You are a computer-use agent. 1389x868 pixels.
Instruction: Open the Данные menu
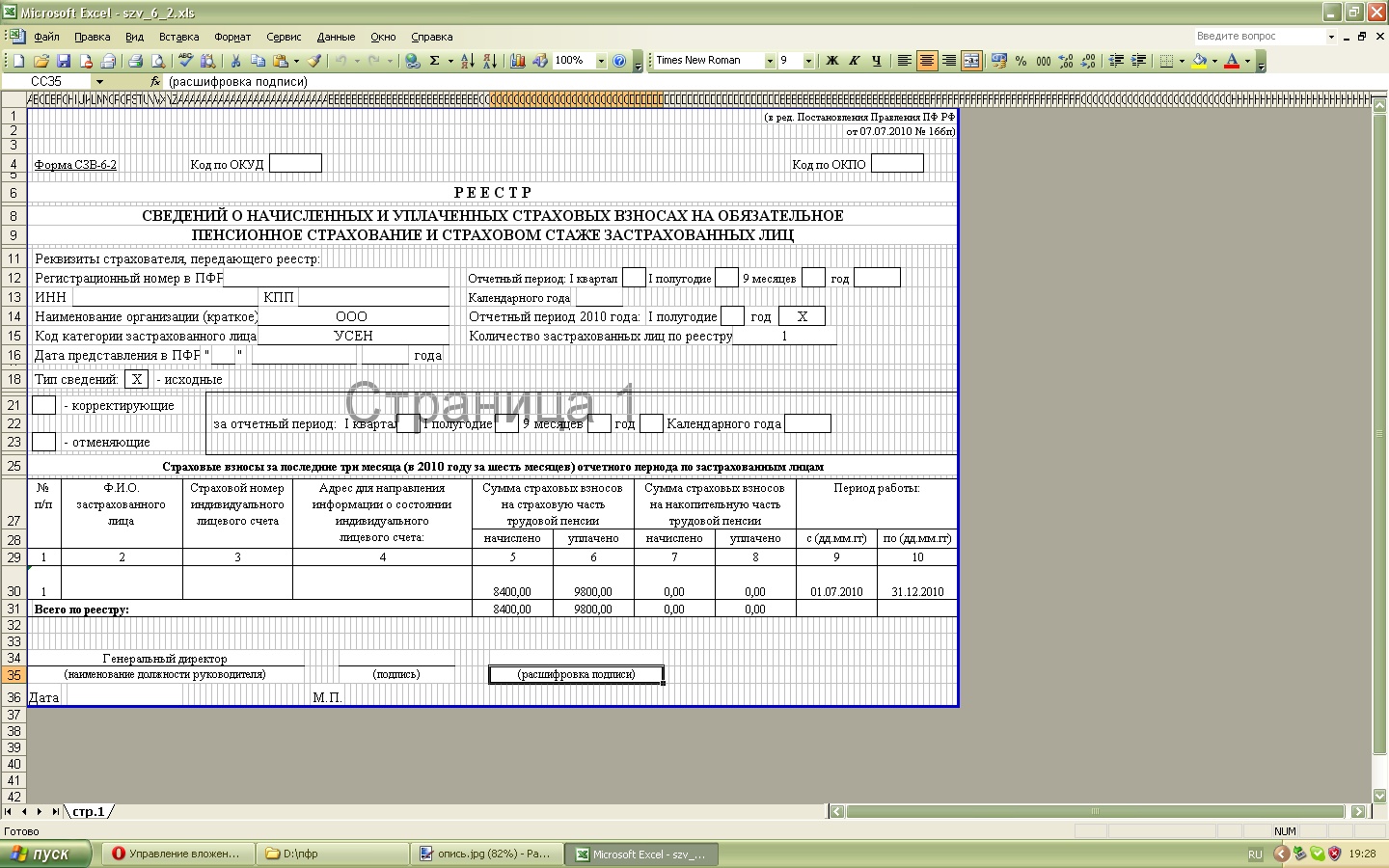(336, 37)
